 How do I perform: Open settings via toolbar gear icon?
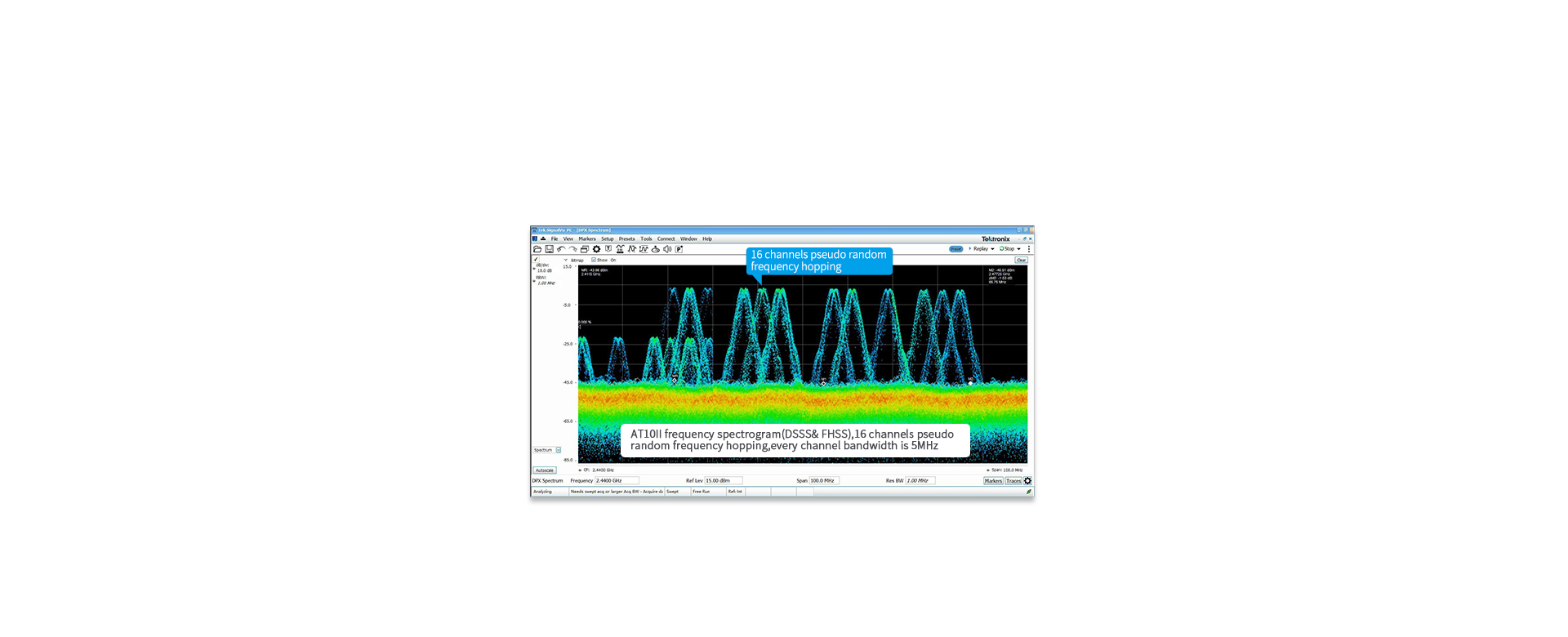tap(596, 249)
